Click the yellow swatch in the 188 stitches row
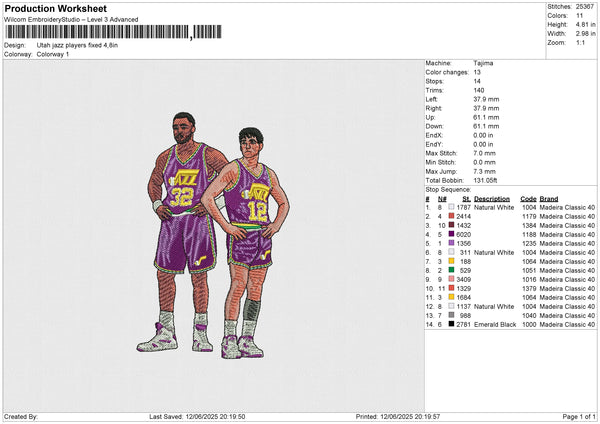The width and height of the screenshot is (600, 424). point(452,261)
